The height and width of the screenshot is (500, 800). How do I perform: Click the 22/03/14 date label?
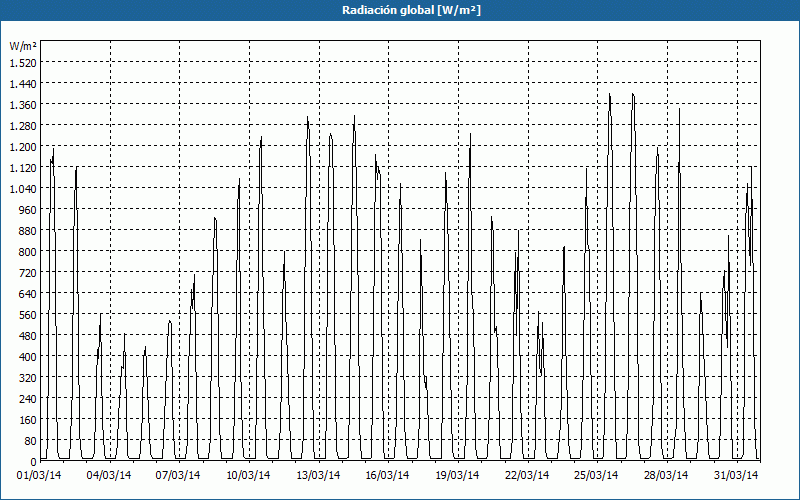527,475
